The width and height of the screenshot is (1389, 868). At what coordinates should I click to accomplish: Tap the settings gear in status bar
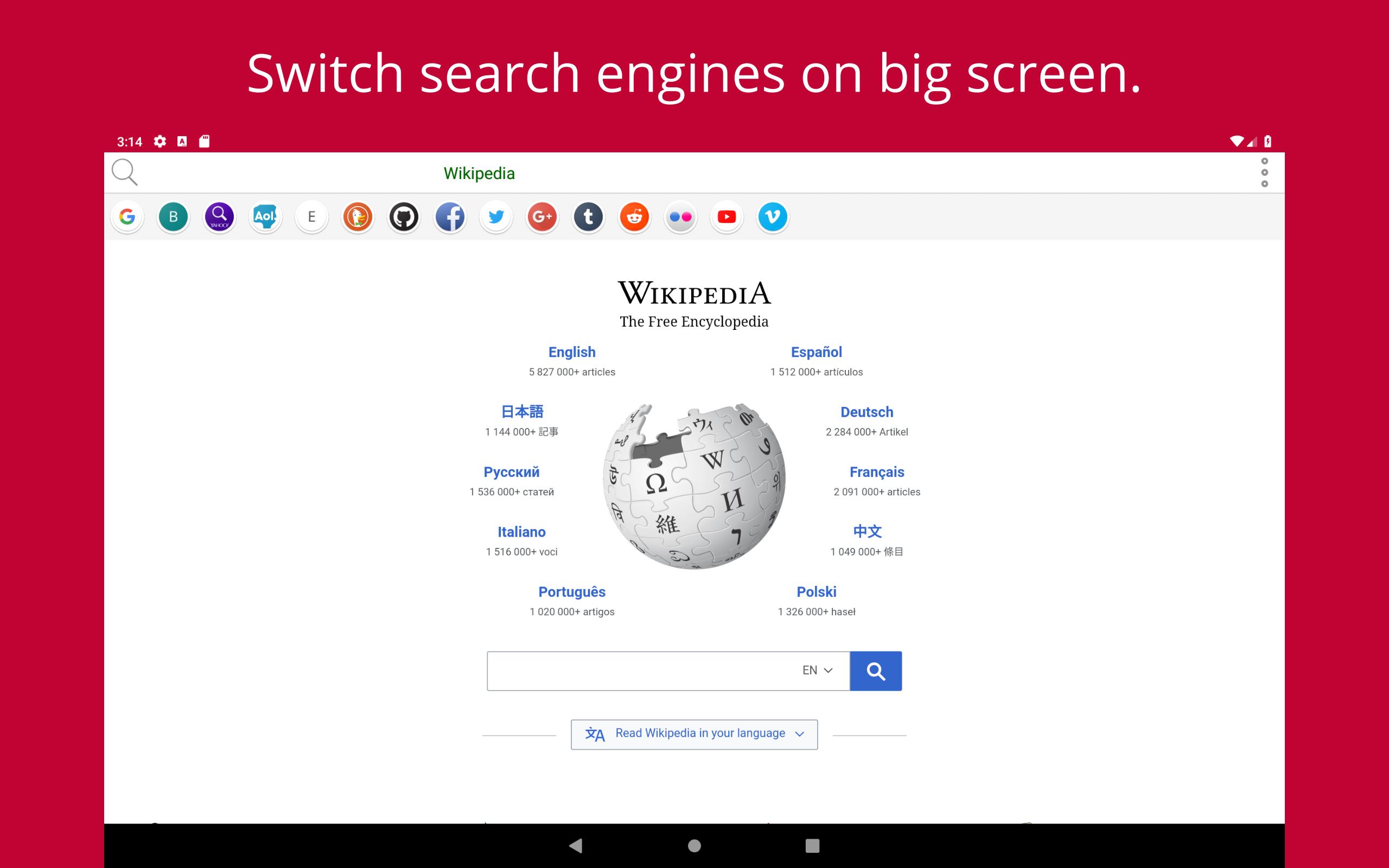[160, 141]
